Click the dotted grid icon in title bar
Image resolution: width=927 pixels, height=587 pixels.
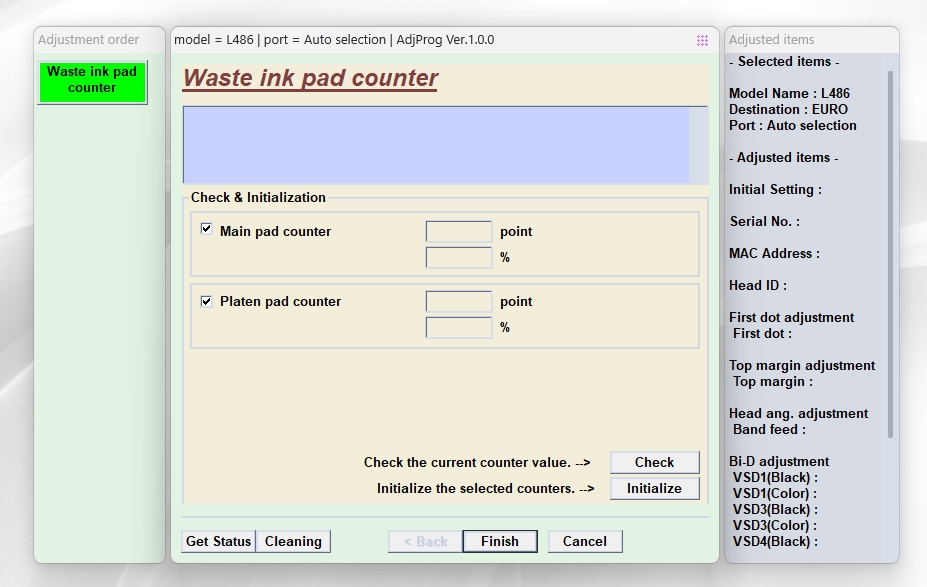(x=702, y=40)
